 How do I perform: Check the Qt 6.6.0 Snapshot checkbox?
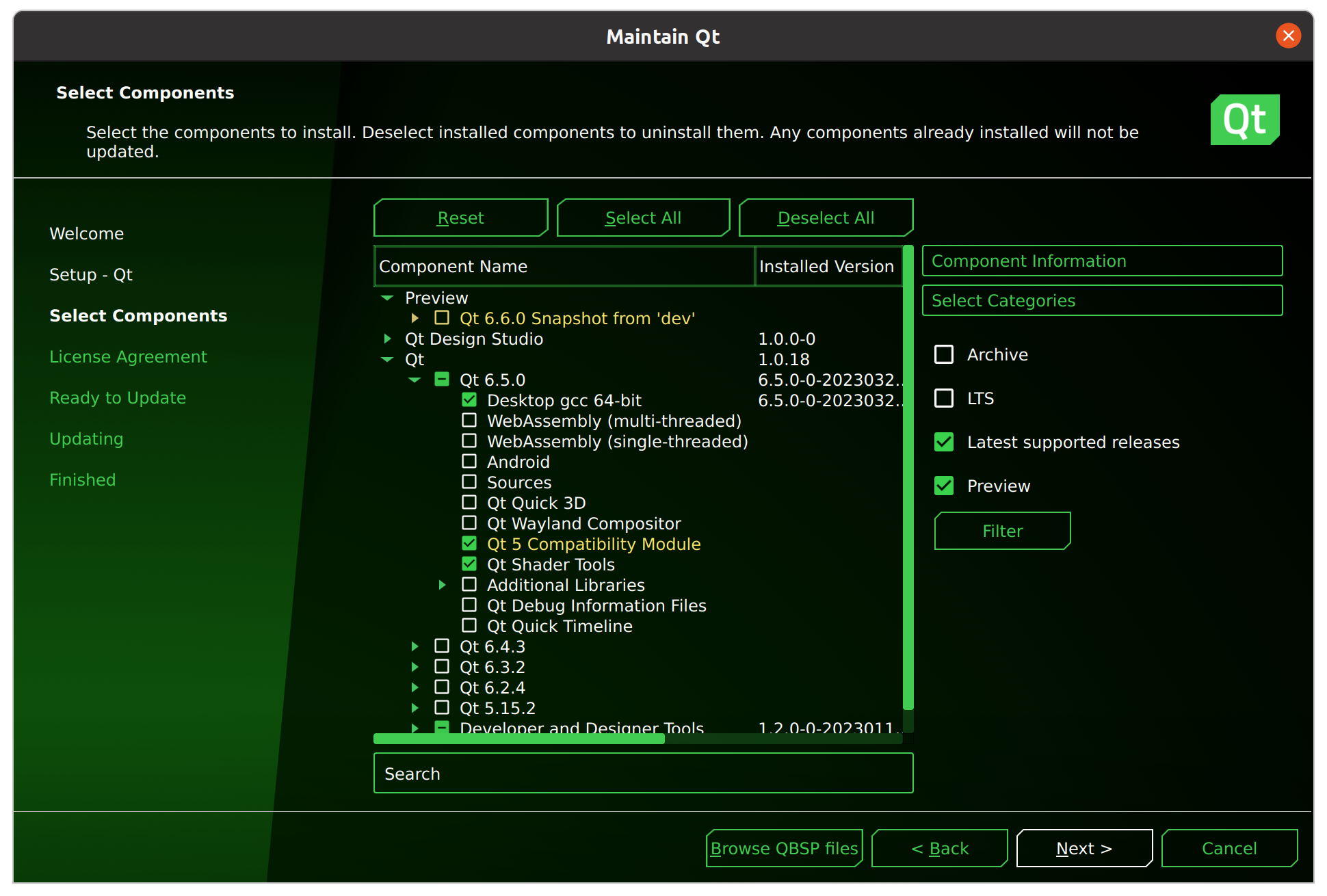(x=442, y=318)
